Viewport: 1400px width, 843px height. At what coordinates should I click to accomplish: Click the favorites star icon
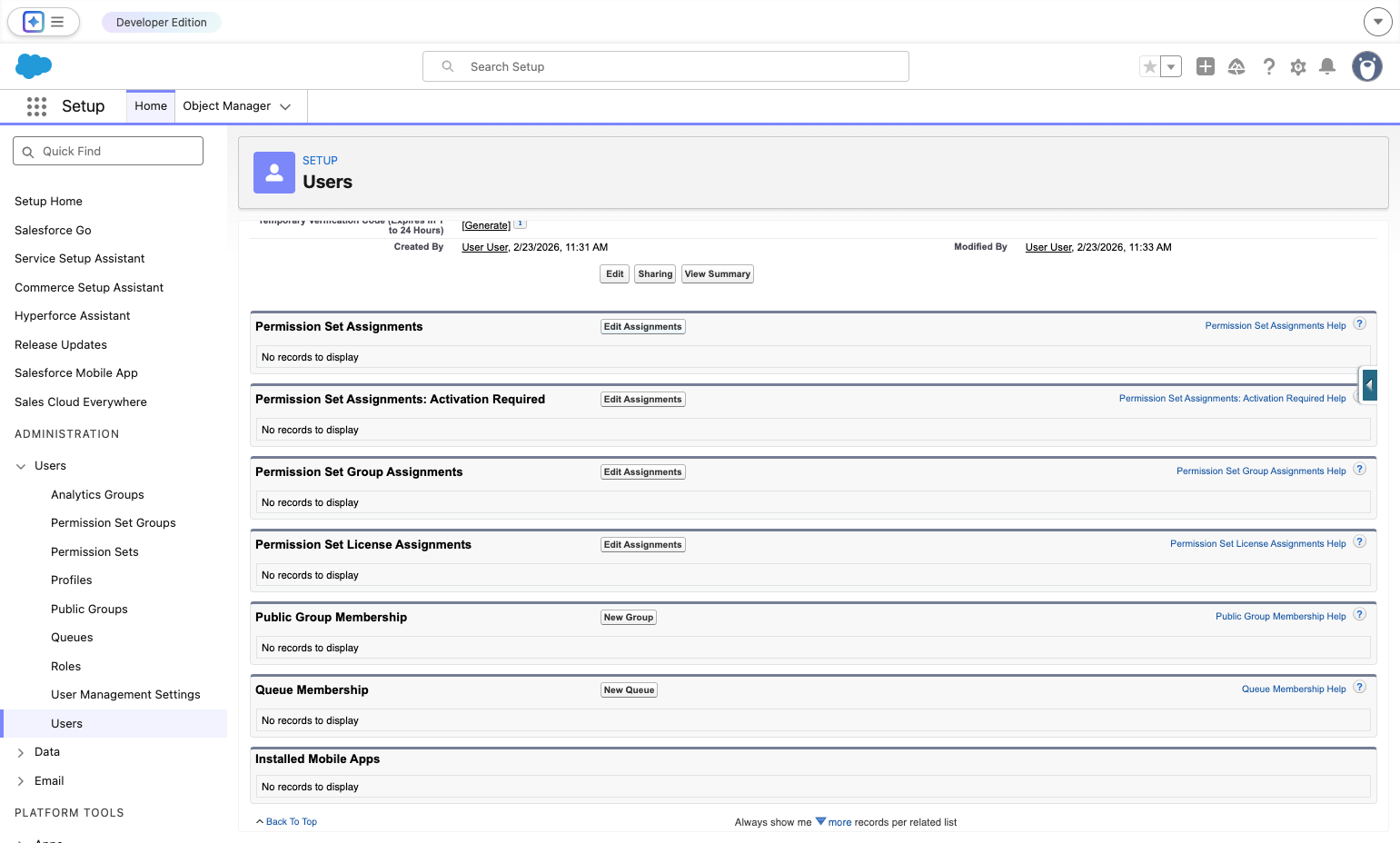1150,66
